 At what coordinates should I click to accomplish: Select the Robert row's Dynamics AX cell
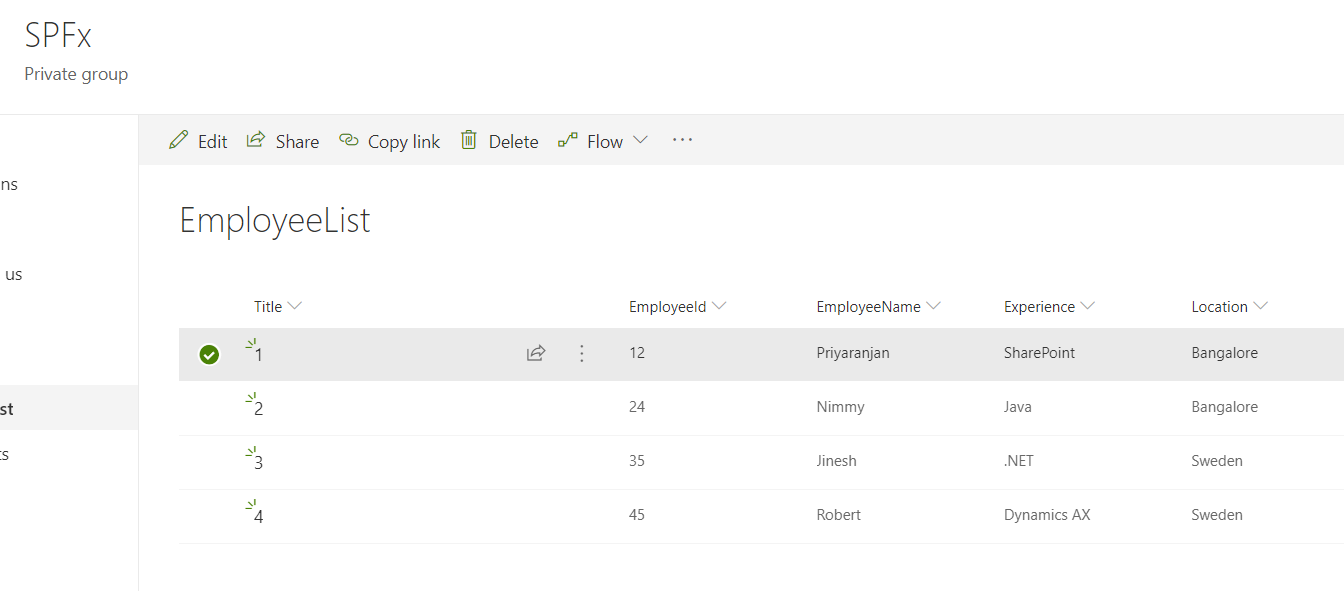(1047, 515)
